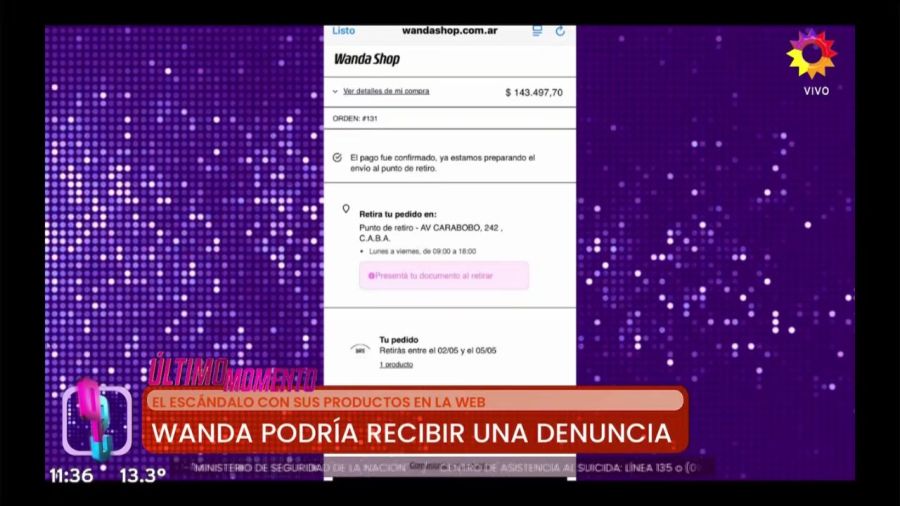Open the Ver detalles de mi compra link
This screenshot has height=506, width=900.
[386, 91]
